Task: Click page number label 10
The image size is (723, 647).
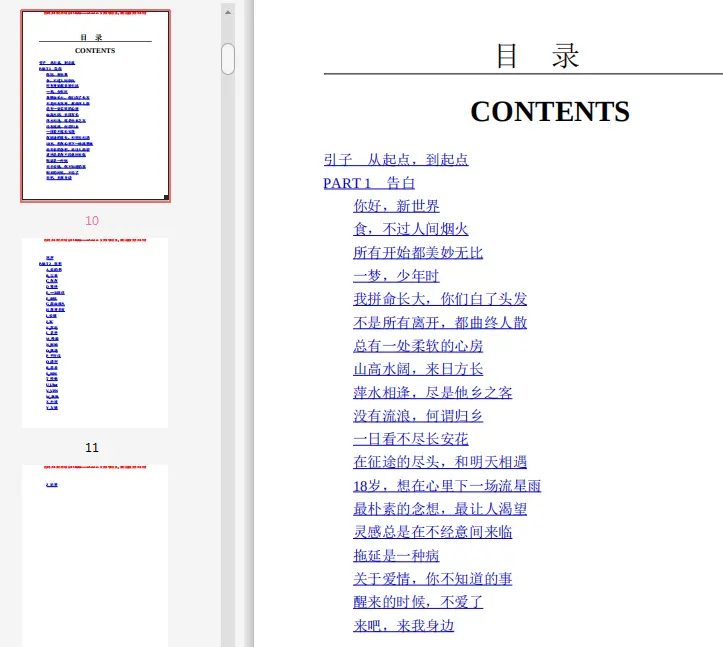Action: coord(92,220)
